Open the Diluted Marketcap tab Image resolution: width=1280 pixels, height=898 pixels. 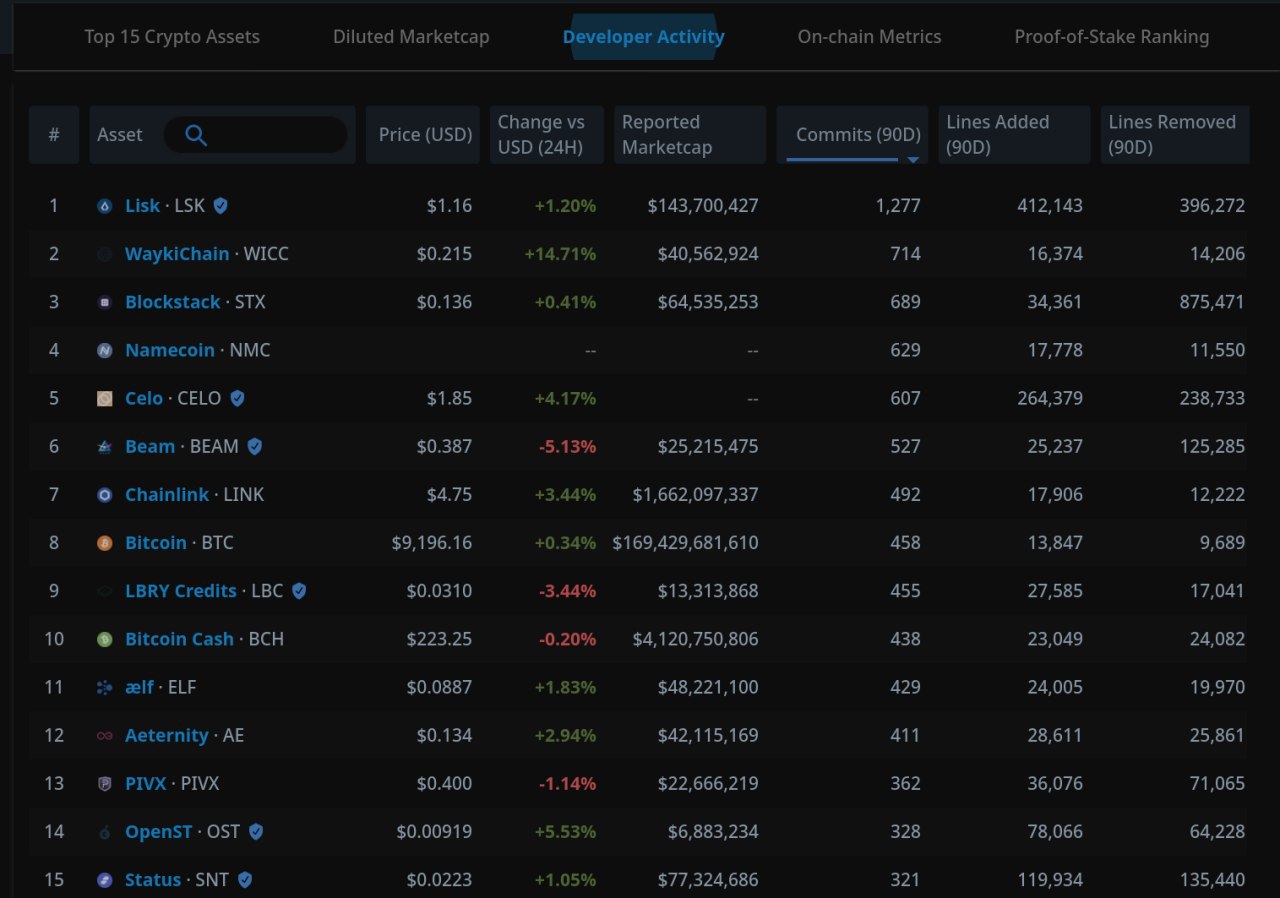click(411, 37)
